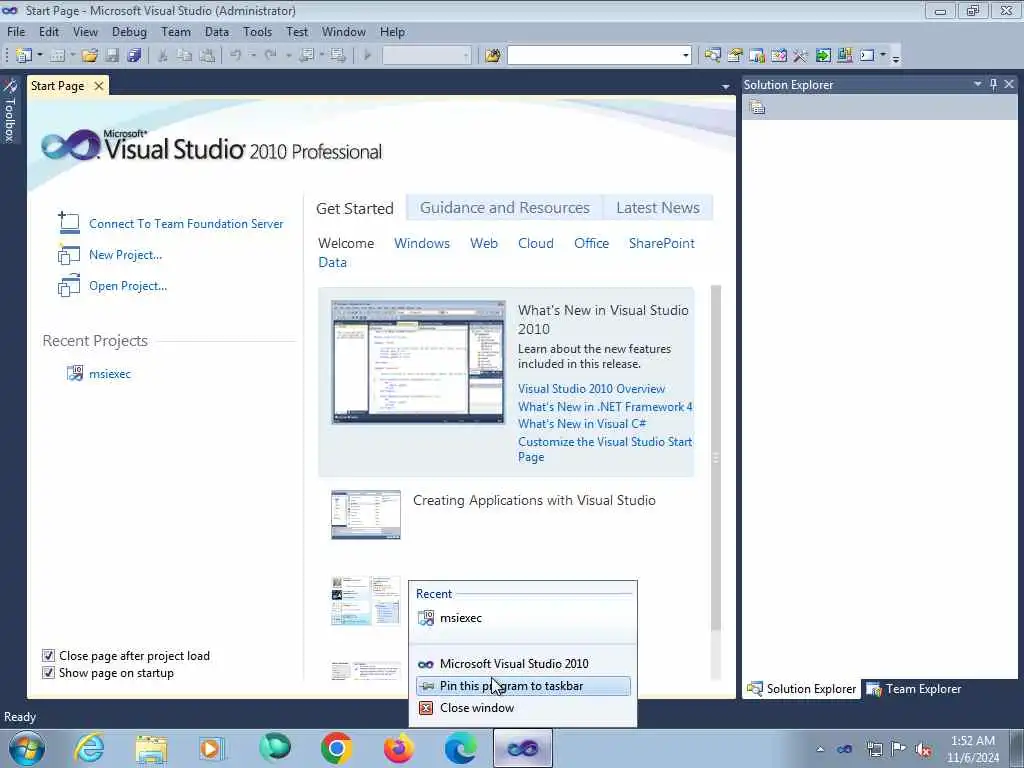Click the Open File folder icon
This screenshot has width=1024, height=768.
point(89,56)
